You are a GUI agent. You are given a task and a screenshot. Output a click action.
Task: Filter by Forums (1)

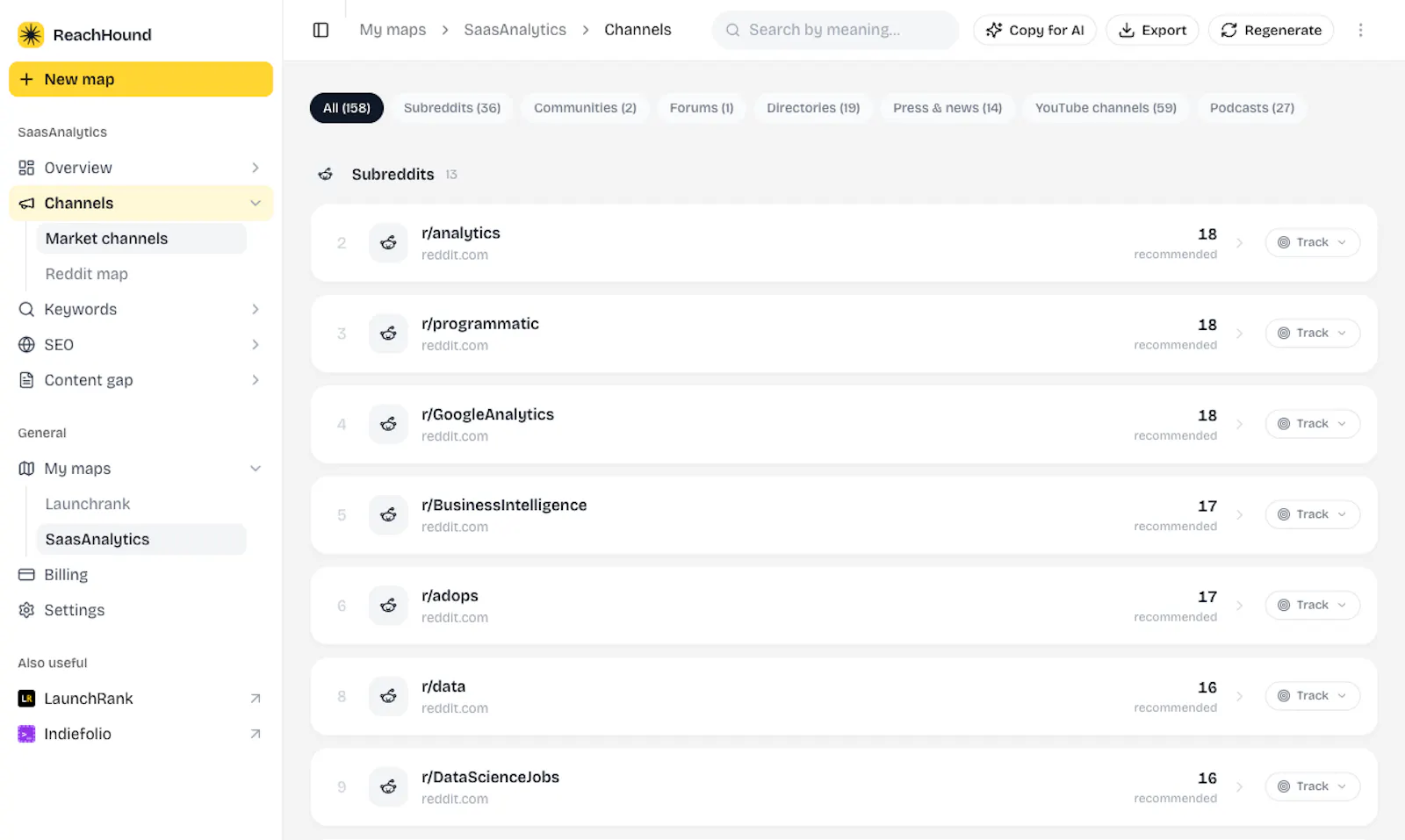coord(702,108)
